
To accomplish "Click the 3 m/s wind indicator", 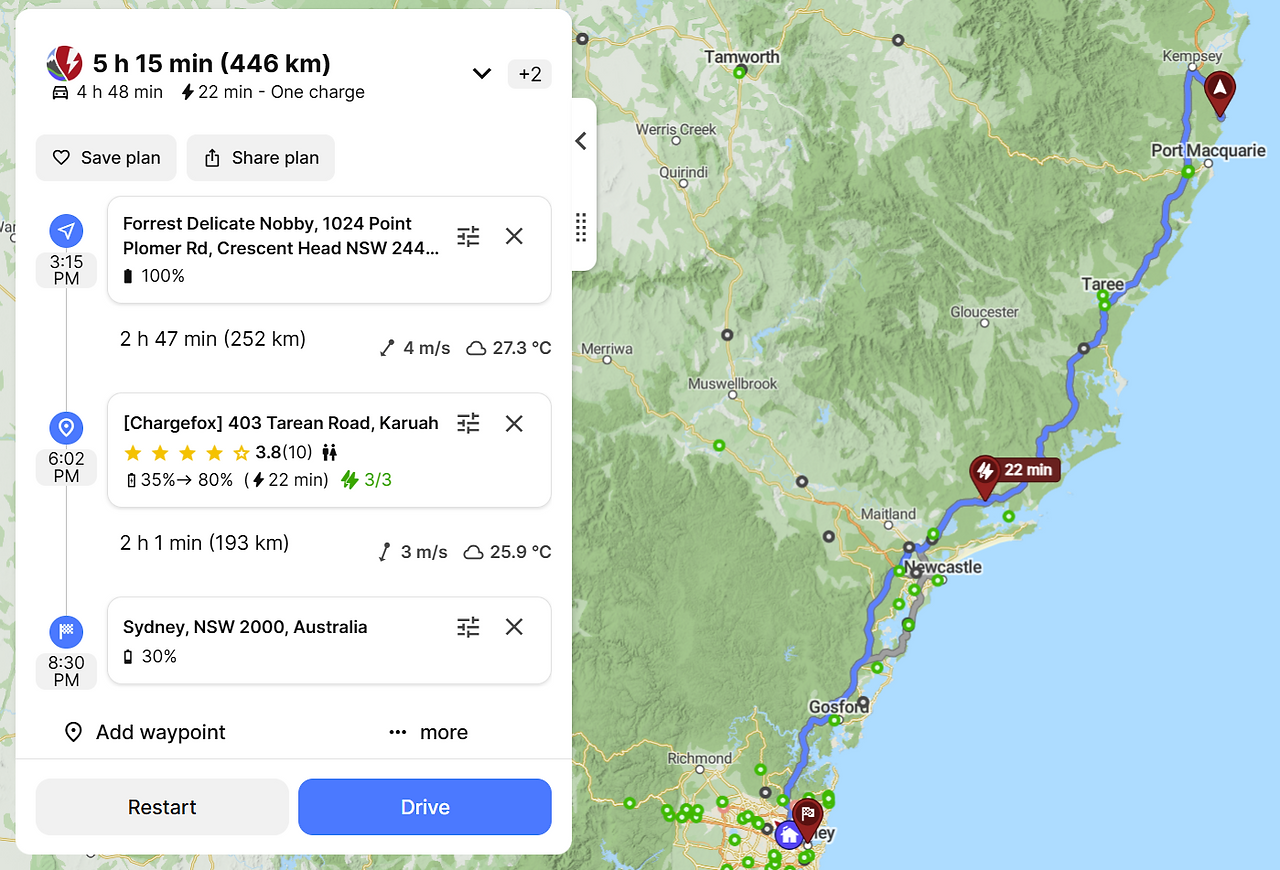I will click(413, 552).
